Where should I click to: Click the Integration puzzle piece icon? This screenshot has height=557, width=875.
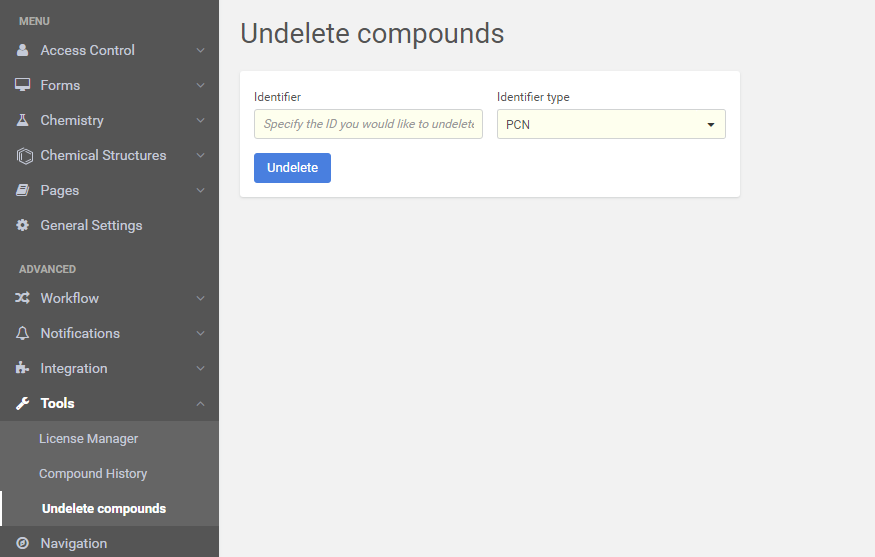(x=23, y=368)
